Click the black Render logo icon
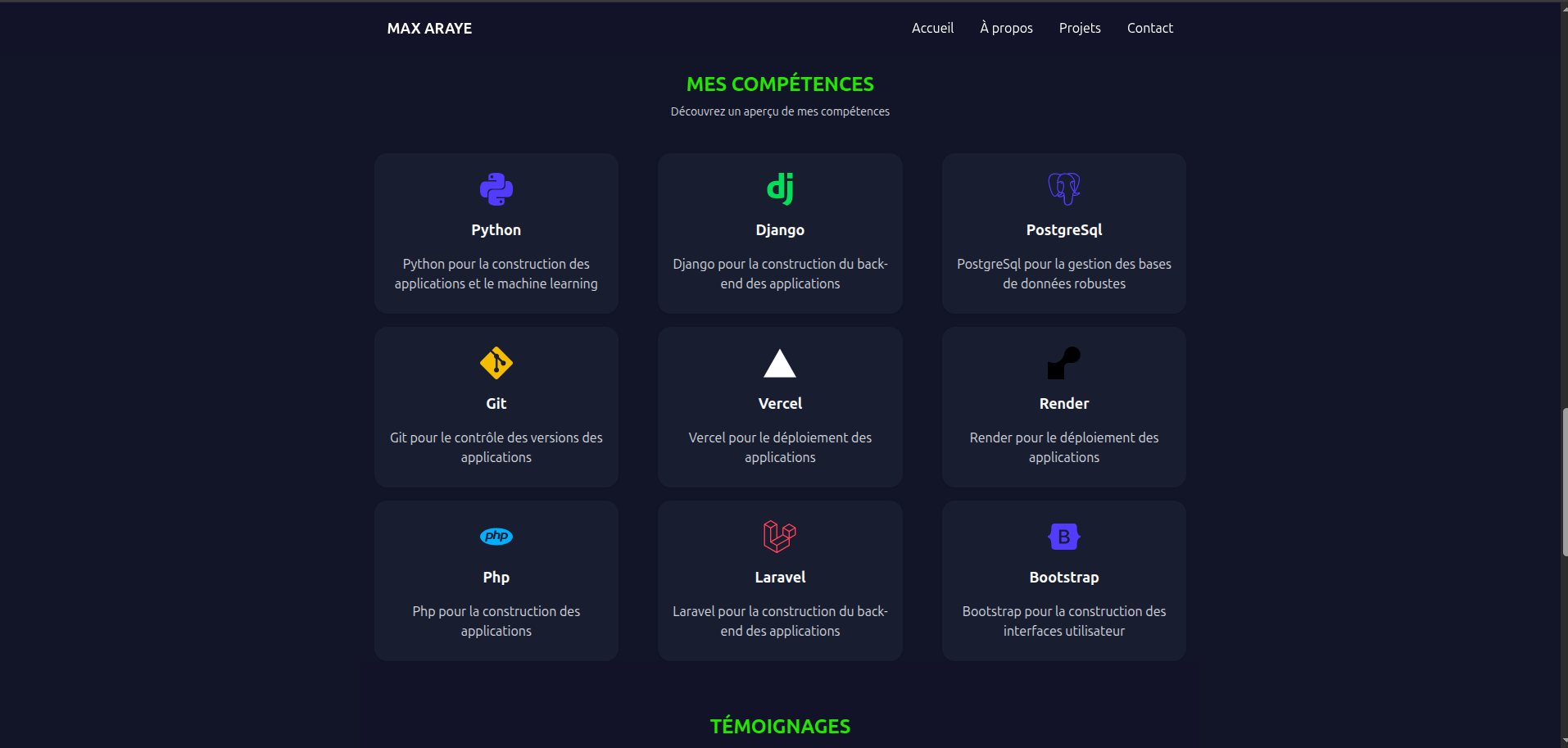1568x748 pixels. (1063, 363)
